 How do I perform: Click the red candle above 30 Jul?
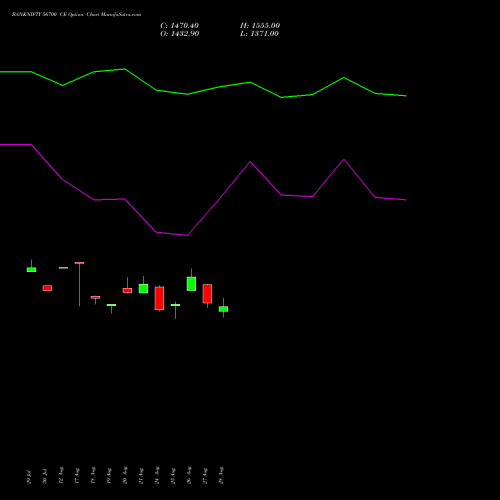click(x=47, y=288)
